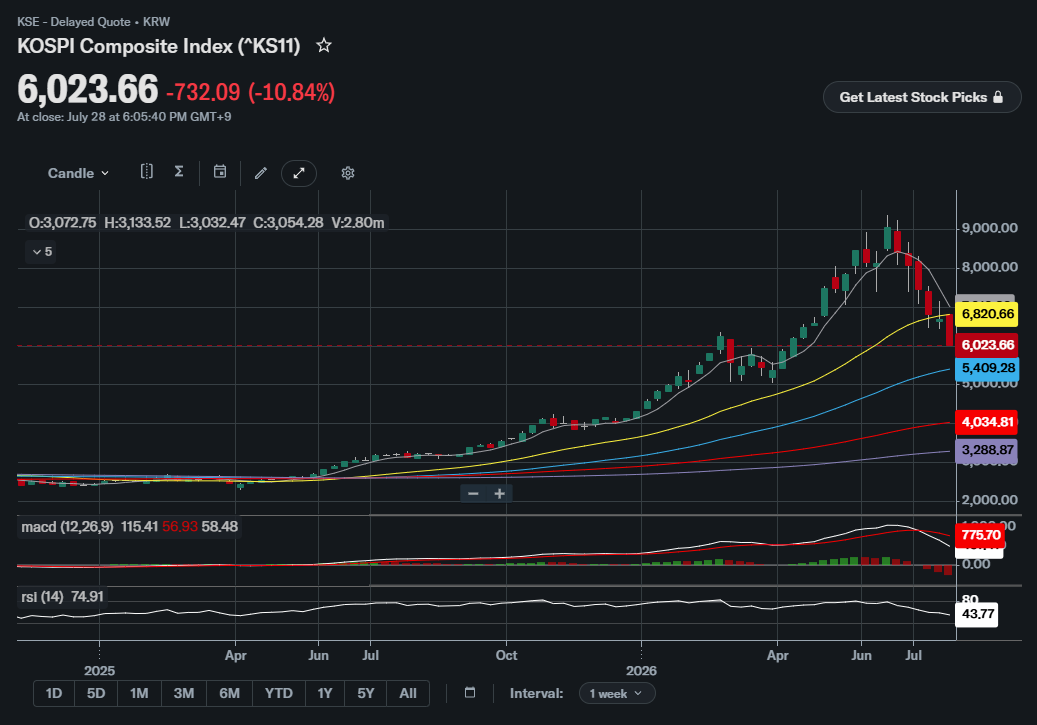Open the 1 week interval dropdown
This screenshot has width=1037, height=725.
616,693
